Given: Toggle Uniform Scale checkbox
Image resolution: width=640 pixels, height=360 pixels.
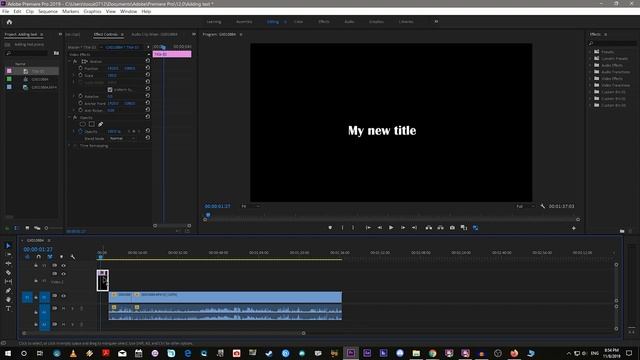Looking at the screenshot, I should point(110,89).
